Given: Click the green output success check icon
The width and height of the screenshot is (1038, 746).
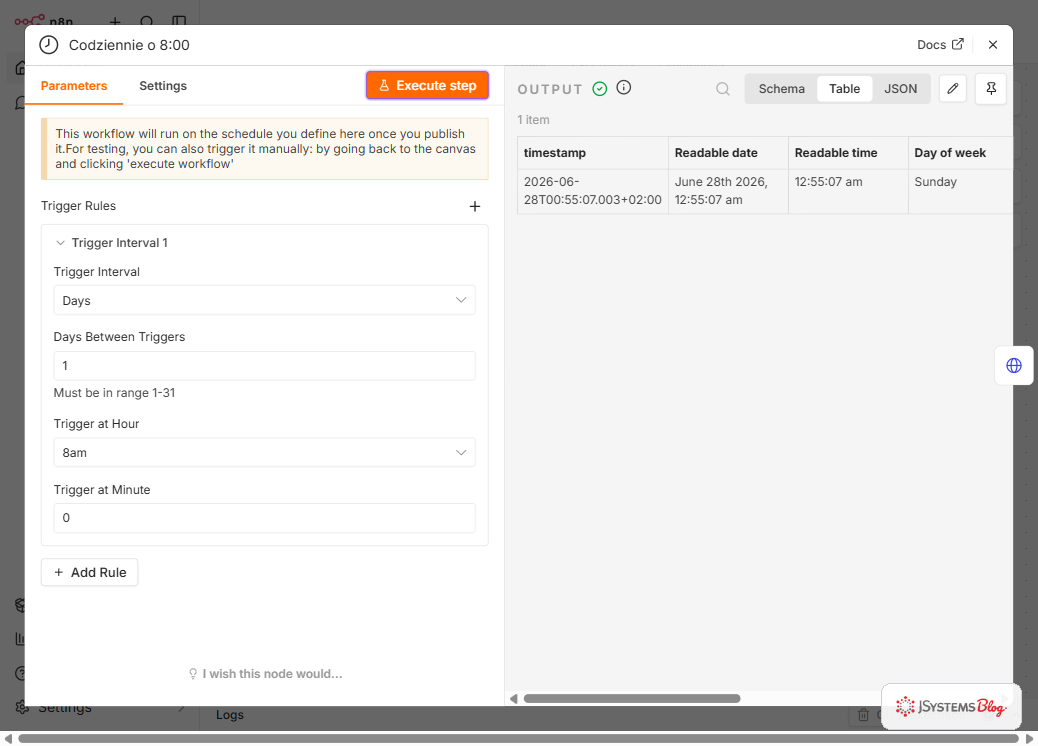Looking at the screenshot, I should pos(600,89).
